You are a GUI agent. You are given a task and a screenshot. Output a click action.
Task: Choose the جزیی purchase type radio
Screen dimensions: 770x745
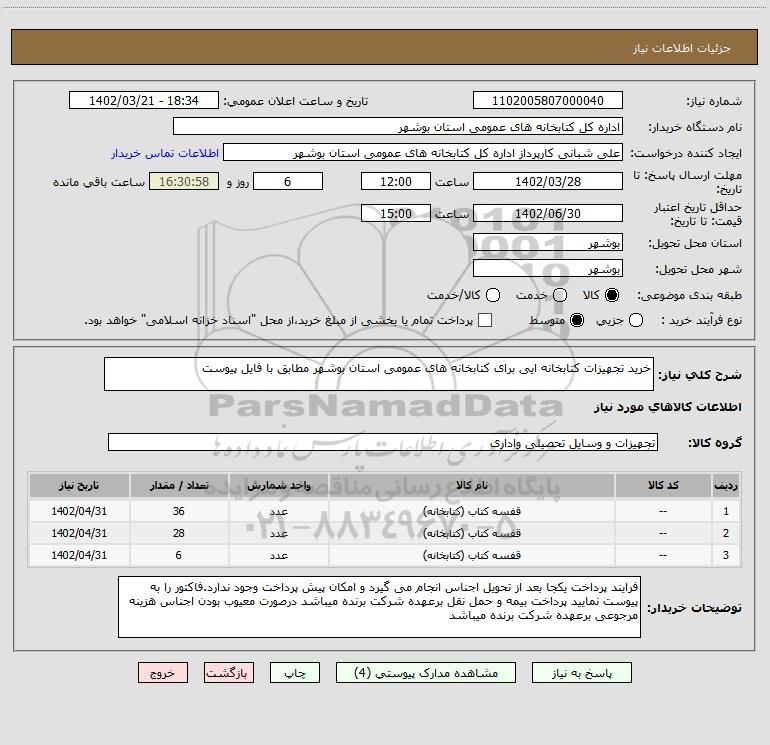click(636, 320)
